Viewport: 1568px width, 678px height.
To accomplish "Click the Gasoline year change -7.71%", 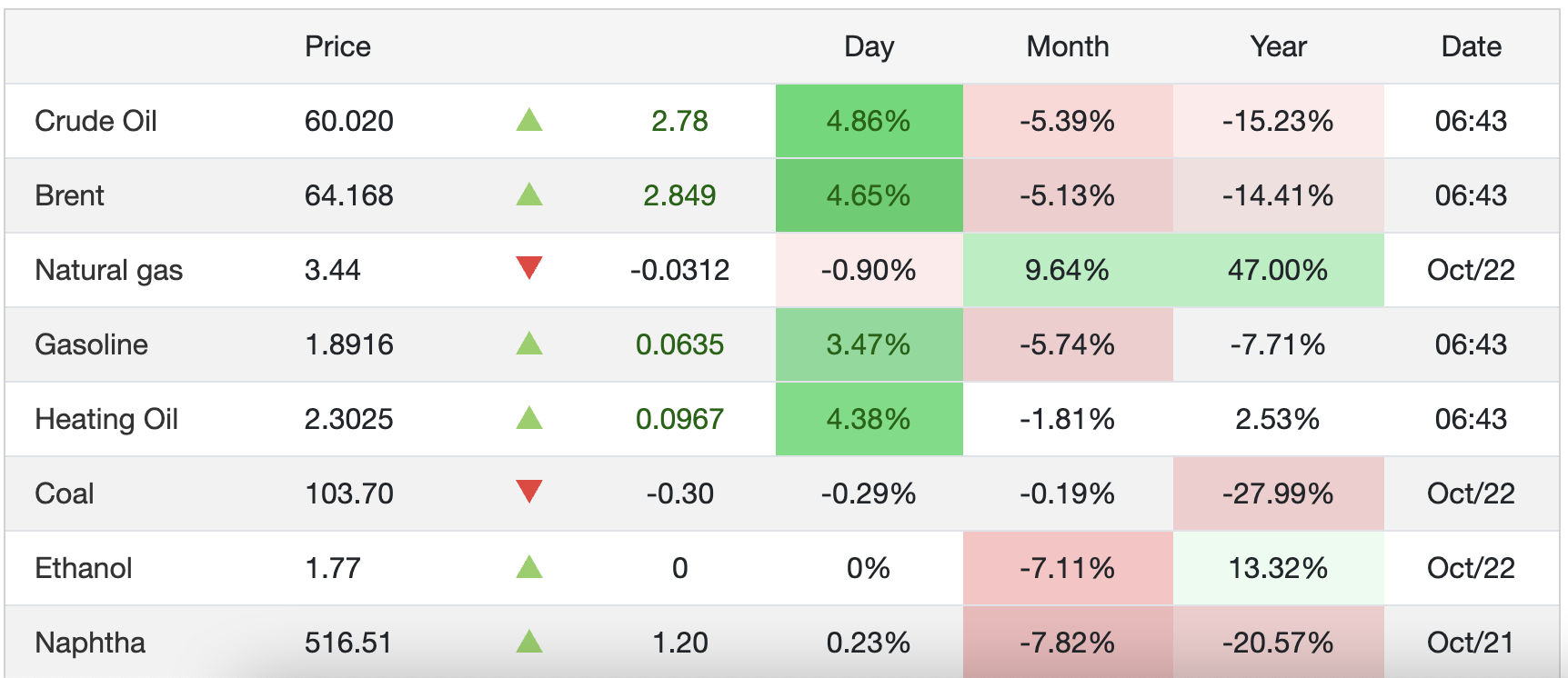I will 1278,344.
